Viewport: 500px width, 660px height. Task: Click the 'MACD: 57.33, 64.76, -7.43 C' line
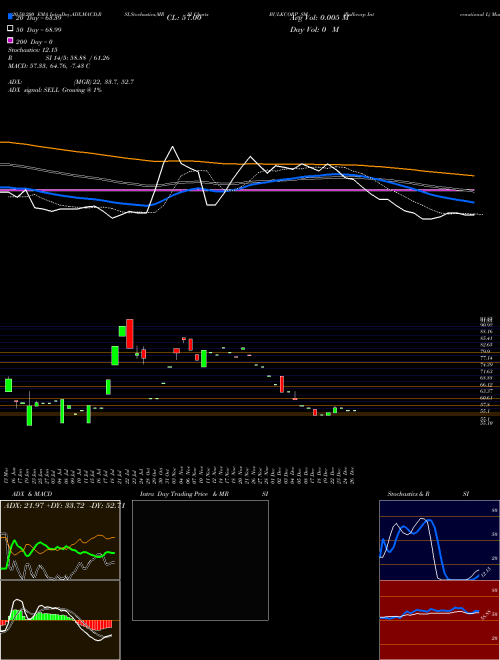pyautogui.click(x=49, y=66)
